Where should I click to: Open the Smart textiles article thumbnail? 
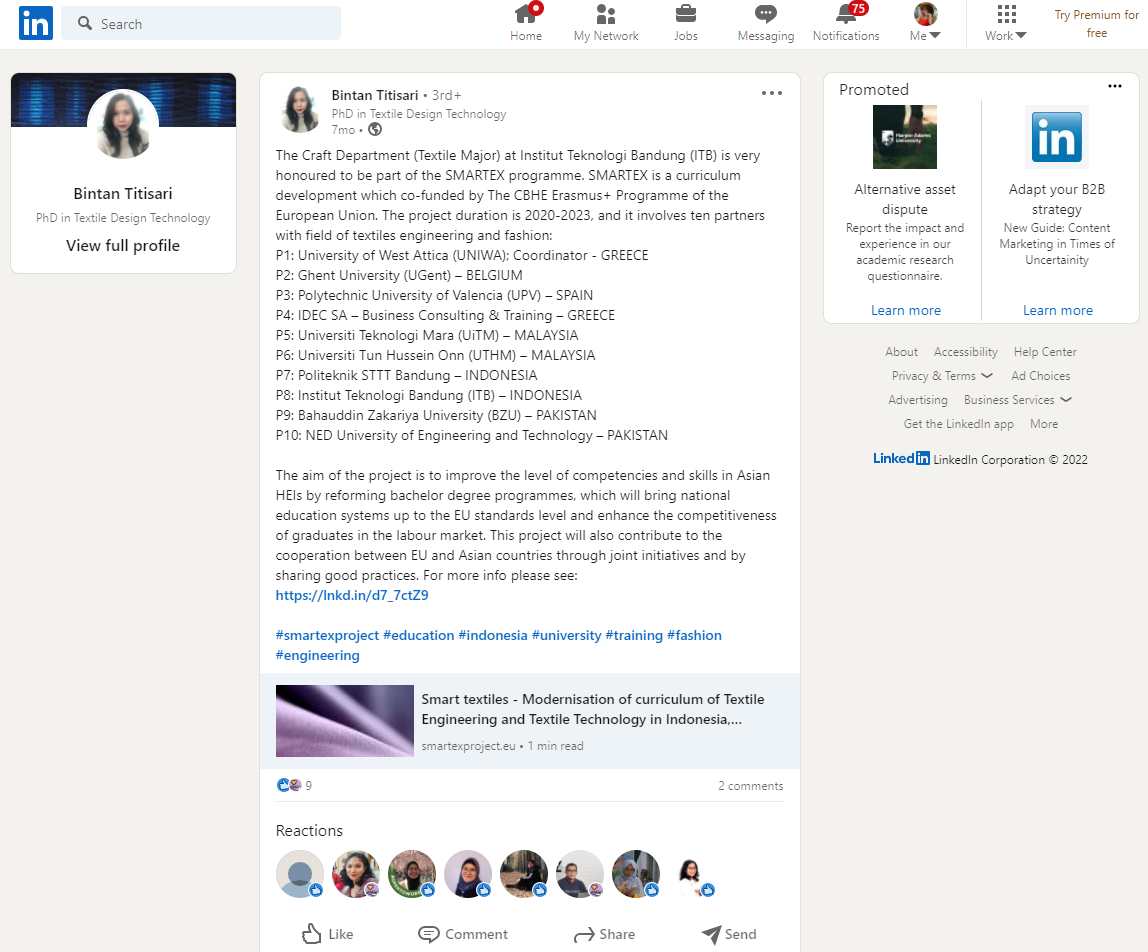pos(345,721)
